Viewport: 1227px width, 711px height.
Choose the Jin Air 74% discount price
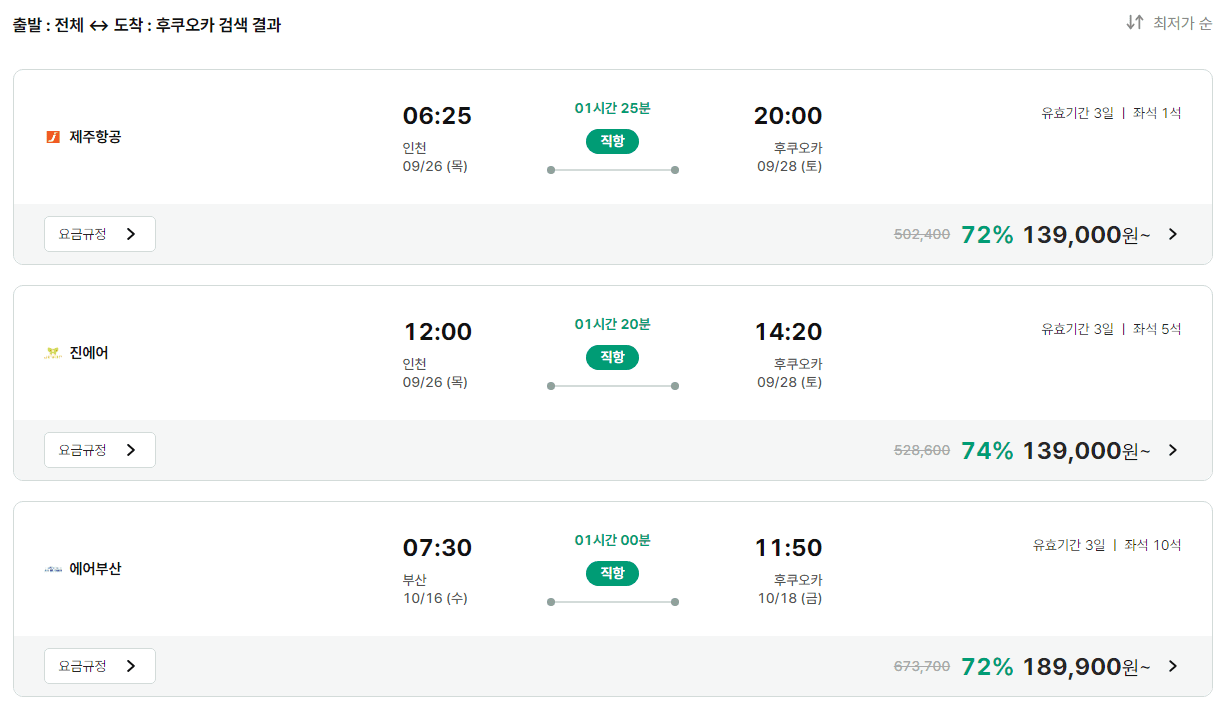tap(987, 451)
